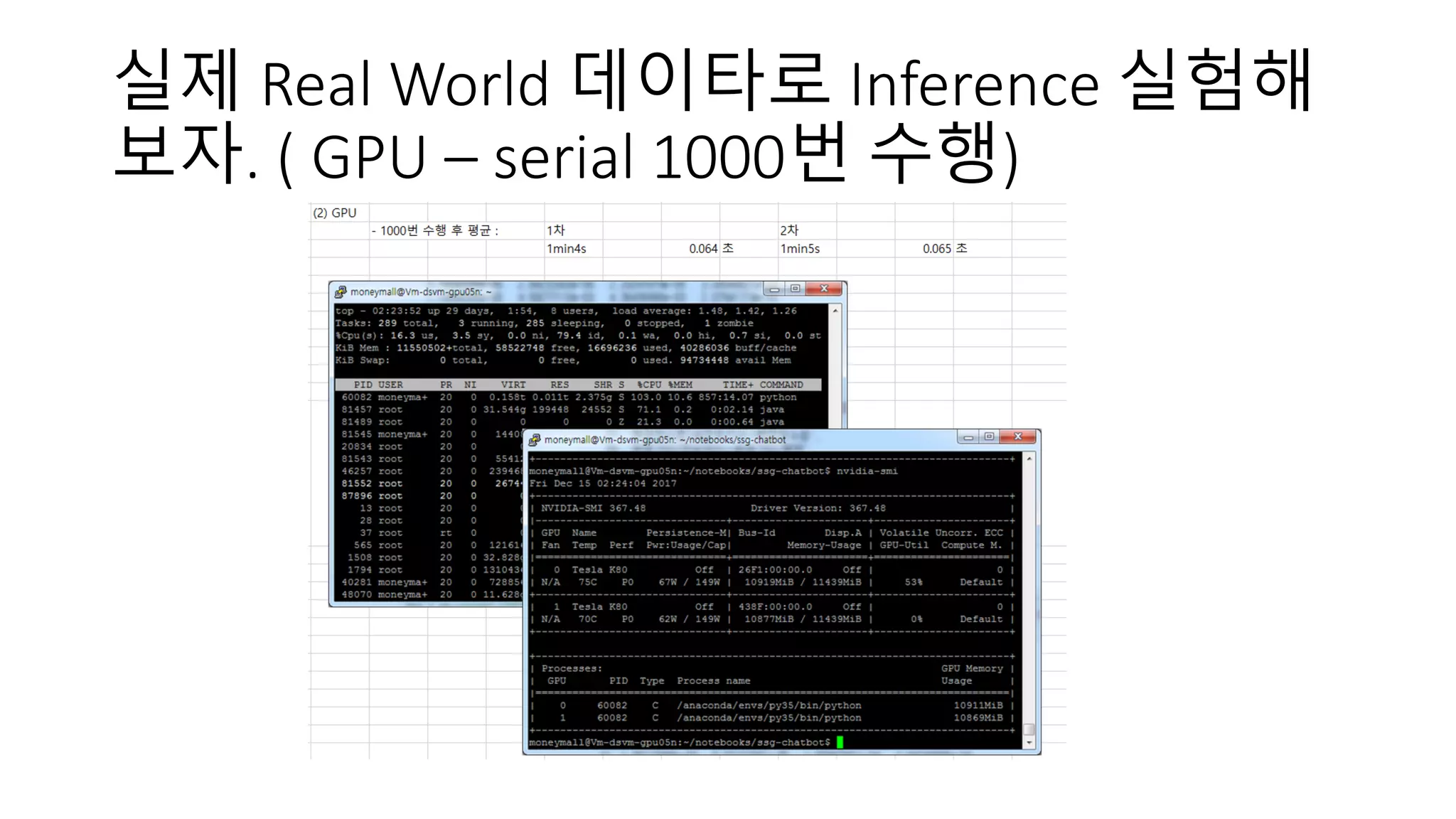Click the GPU 0 Tesla K80 name row
Viewport: 1456px width, 819px height.
(771, 569)
